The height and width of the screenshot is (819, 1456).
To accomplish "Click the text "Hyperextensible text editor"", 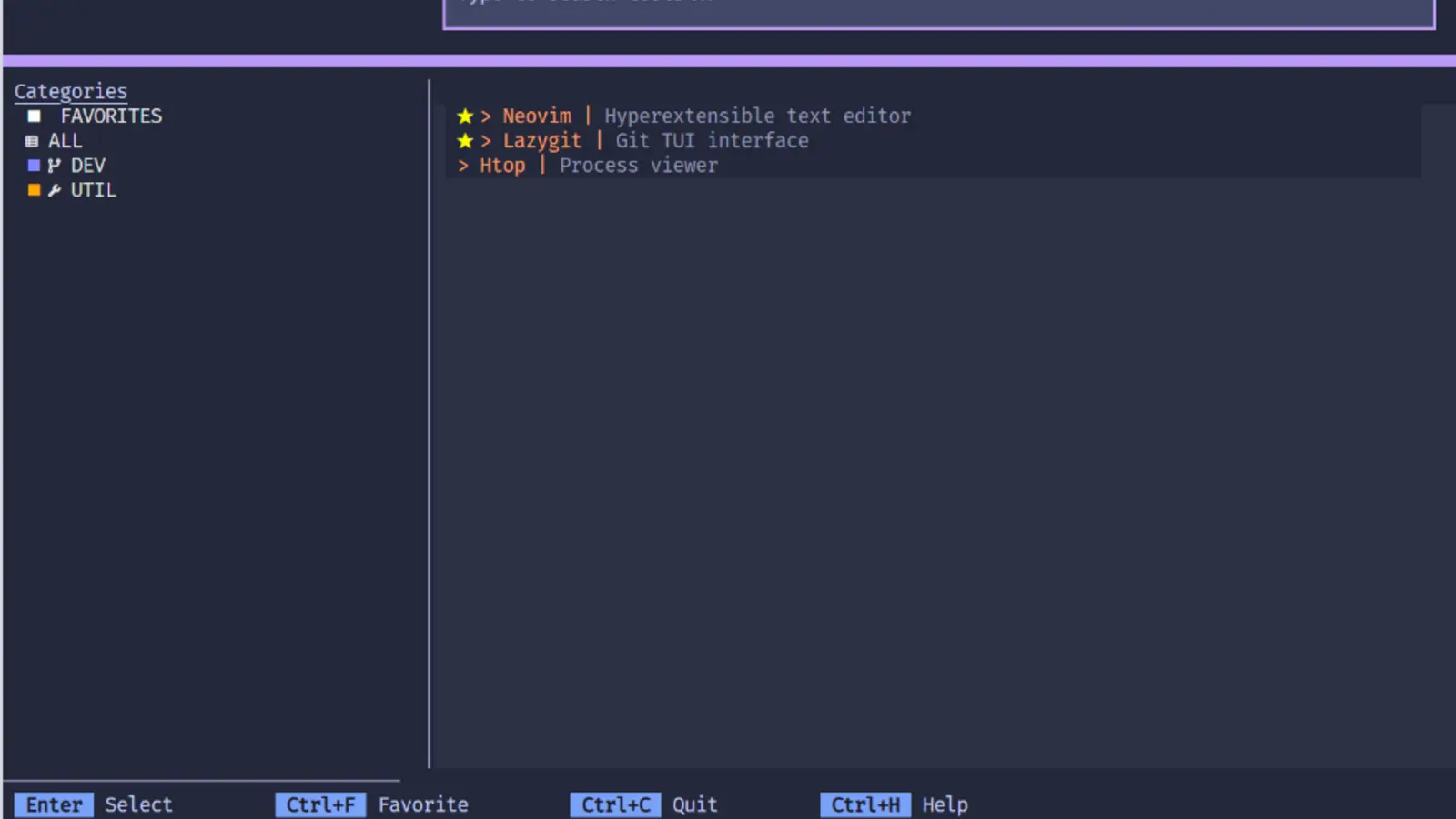I will 758,116.
